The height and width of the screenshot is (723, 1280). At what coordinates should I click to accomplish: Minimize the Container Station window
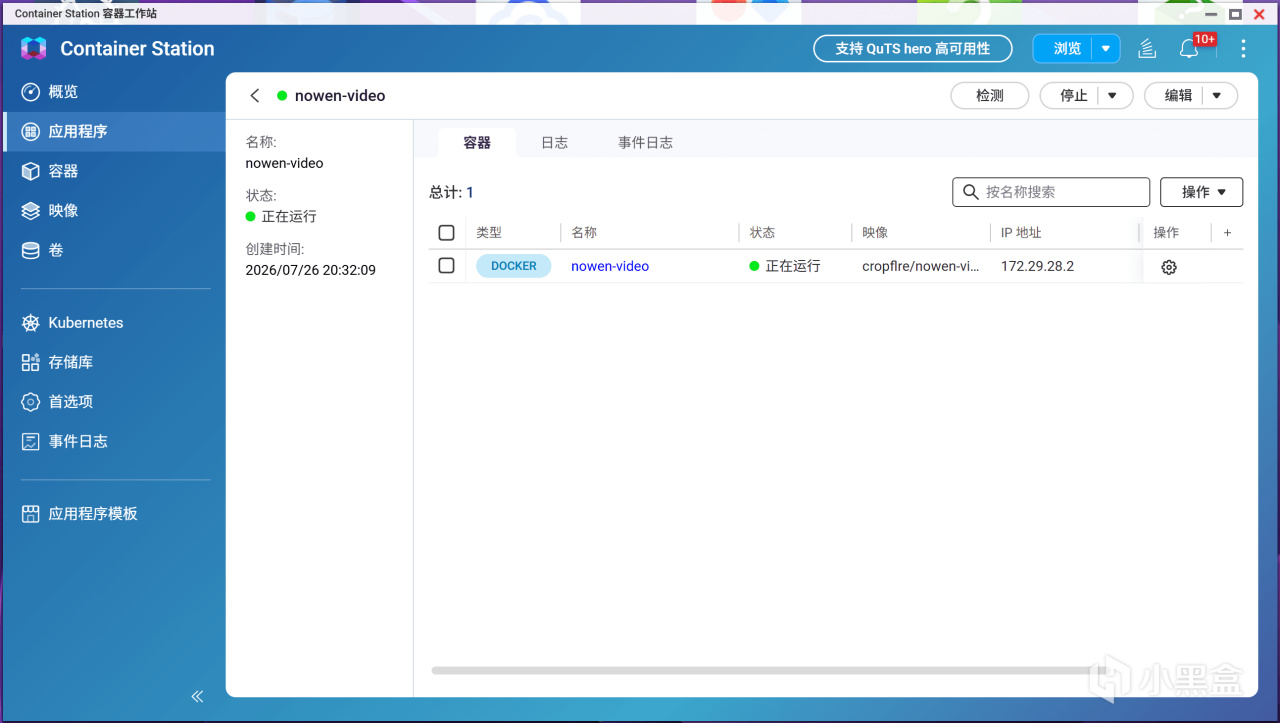(x=1210, y=13)
